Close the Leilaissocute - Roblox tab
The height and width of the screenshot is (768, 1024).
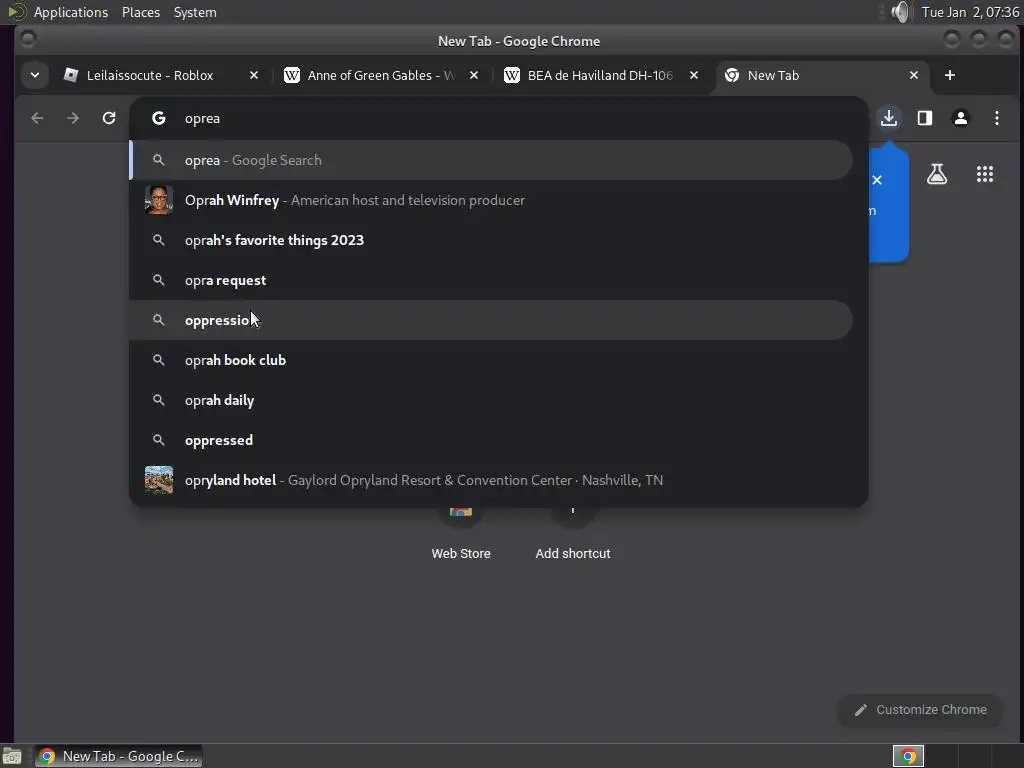click(x=254, y=75)
